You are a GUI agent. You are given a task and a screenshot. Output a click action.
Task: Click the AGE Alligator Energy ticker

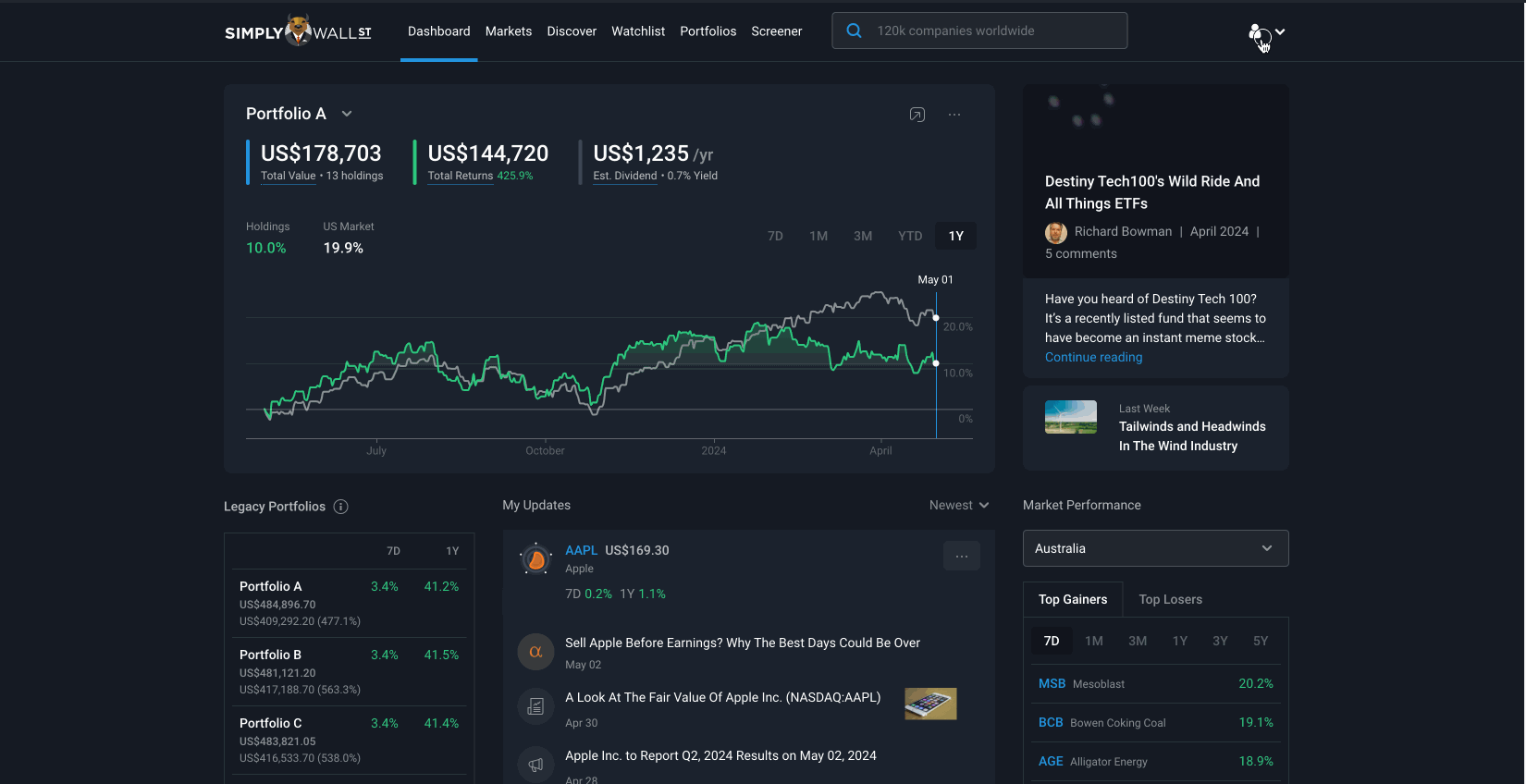1051,761
